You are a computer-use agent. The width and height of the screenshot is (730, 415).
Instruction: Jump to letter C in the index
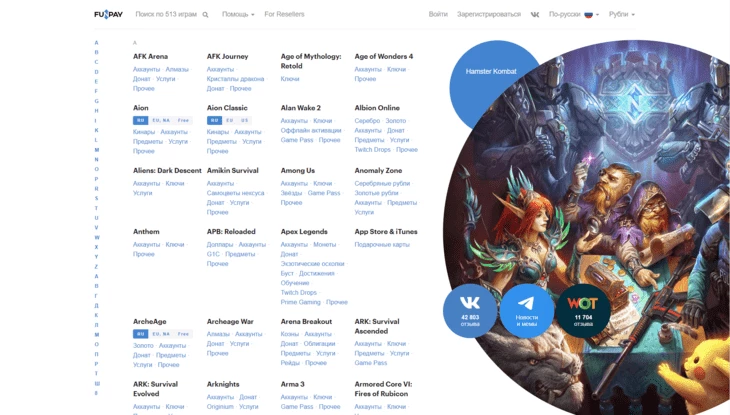tap(96, 62)
